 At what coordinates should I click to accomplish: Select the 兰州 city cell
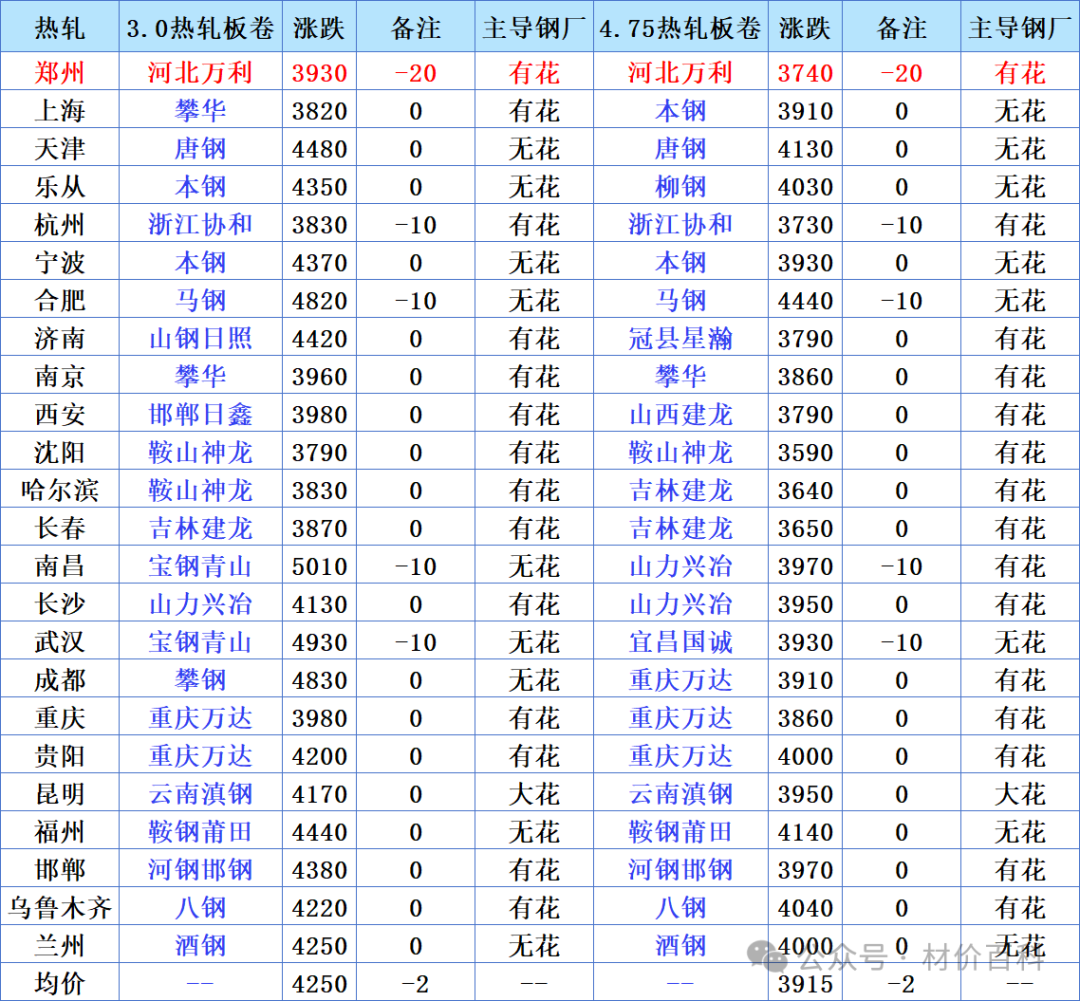[60, 945]
